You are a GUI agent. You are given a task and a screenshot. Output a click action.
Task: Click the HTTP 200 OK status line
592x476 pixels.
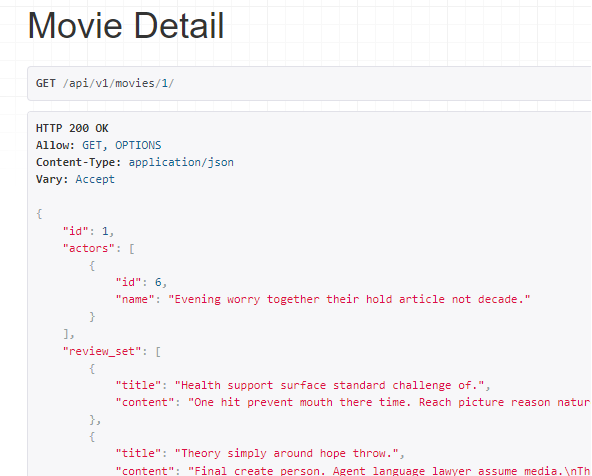click(x=72, y=128)
